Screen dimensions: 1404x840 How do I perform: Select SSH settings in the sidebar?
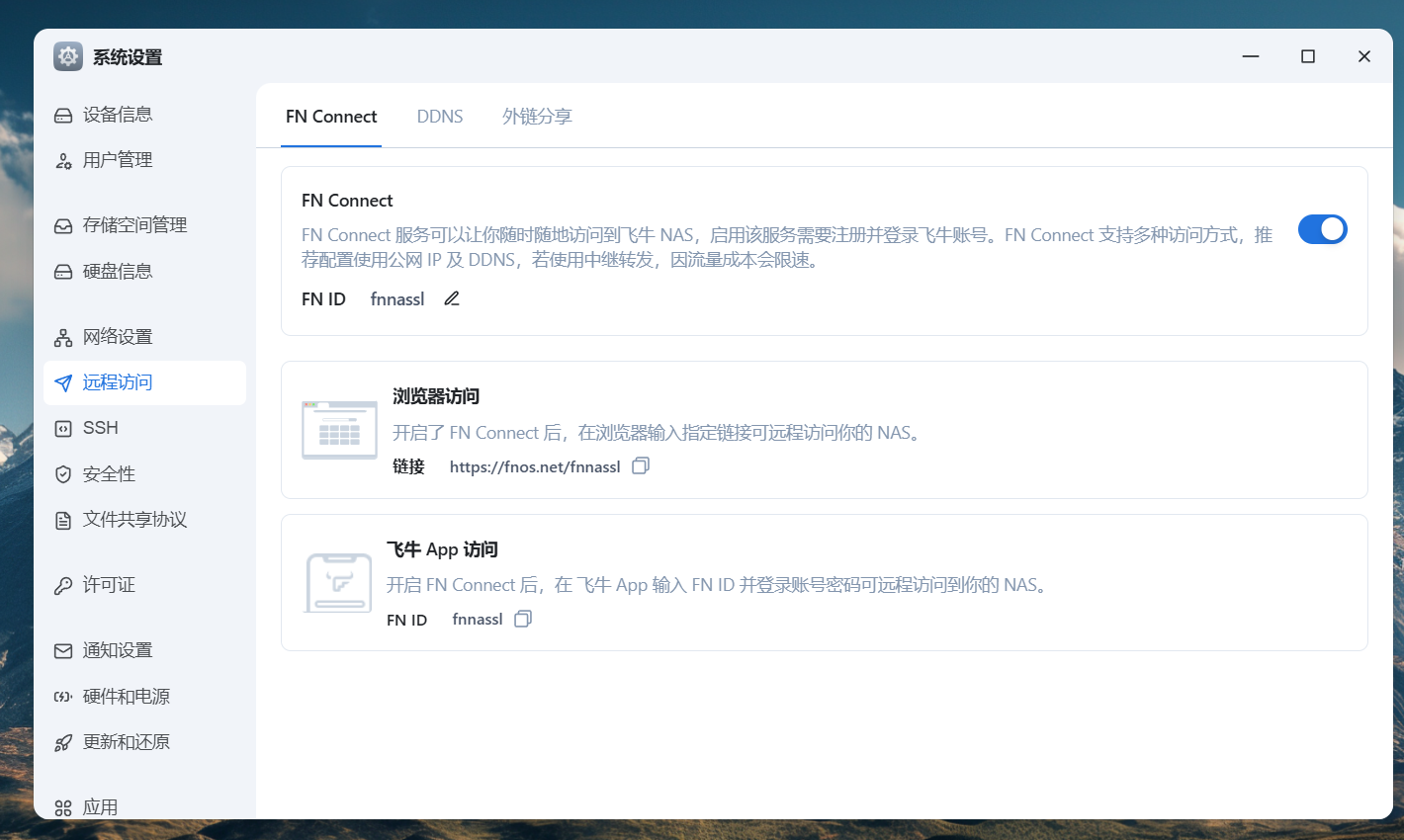102,427
